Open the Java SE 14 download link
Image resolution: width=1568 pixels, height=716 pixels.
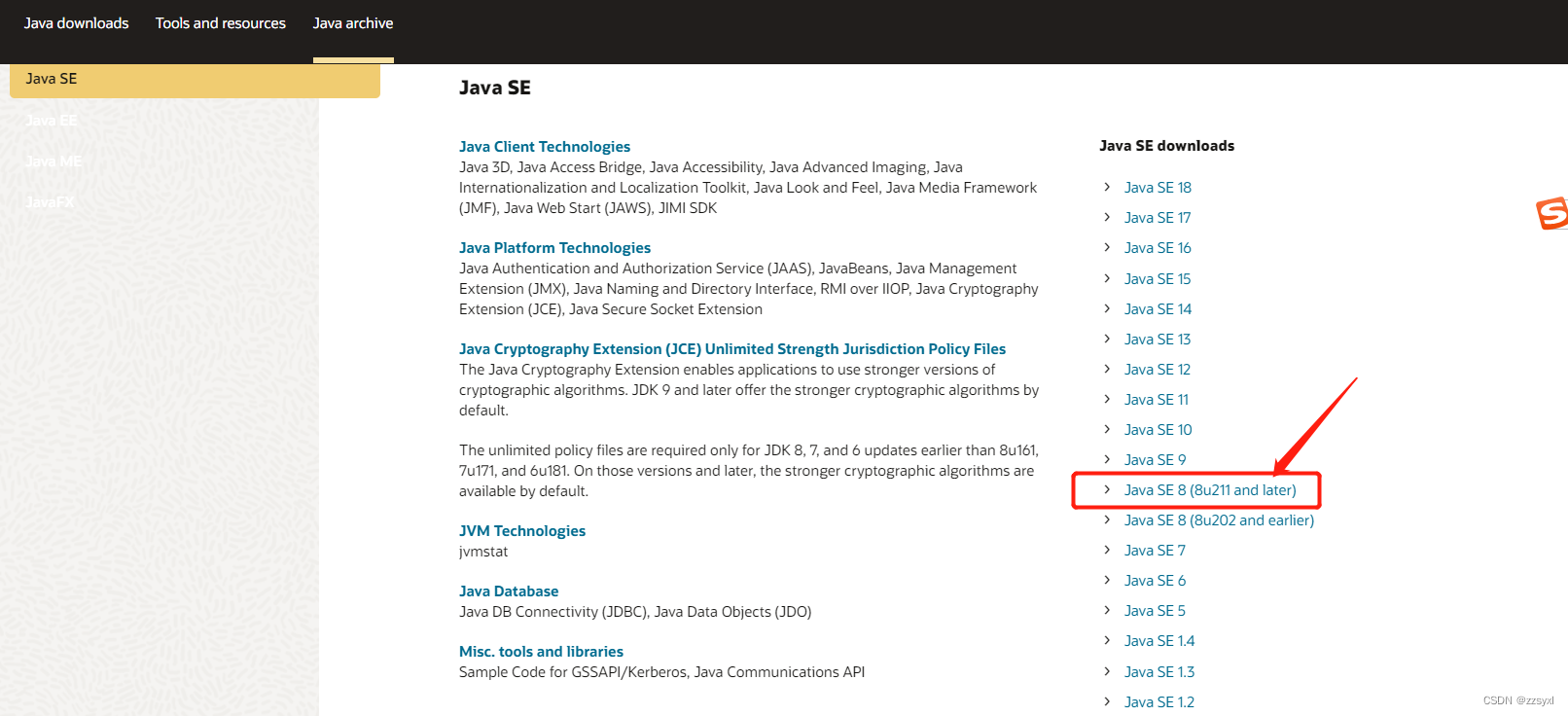tap(1158, 309)
